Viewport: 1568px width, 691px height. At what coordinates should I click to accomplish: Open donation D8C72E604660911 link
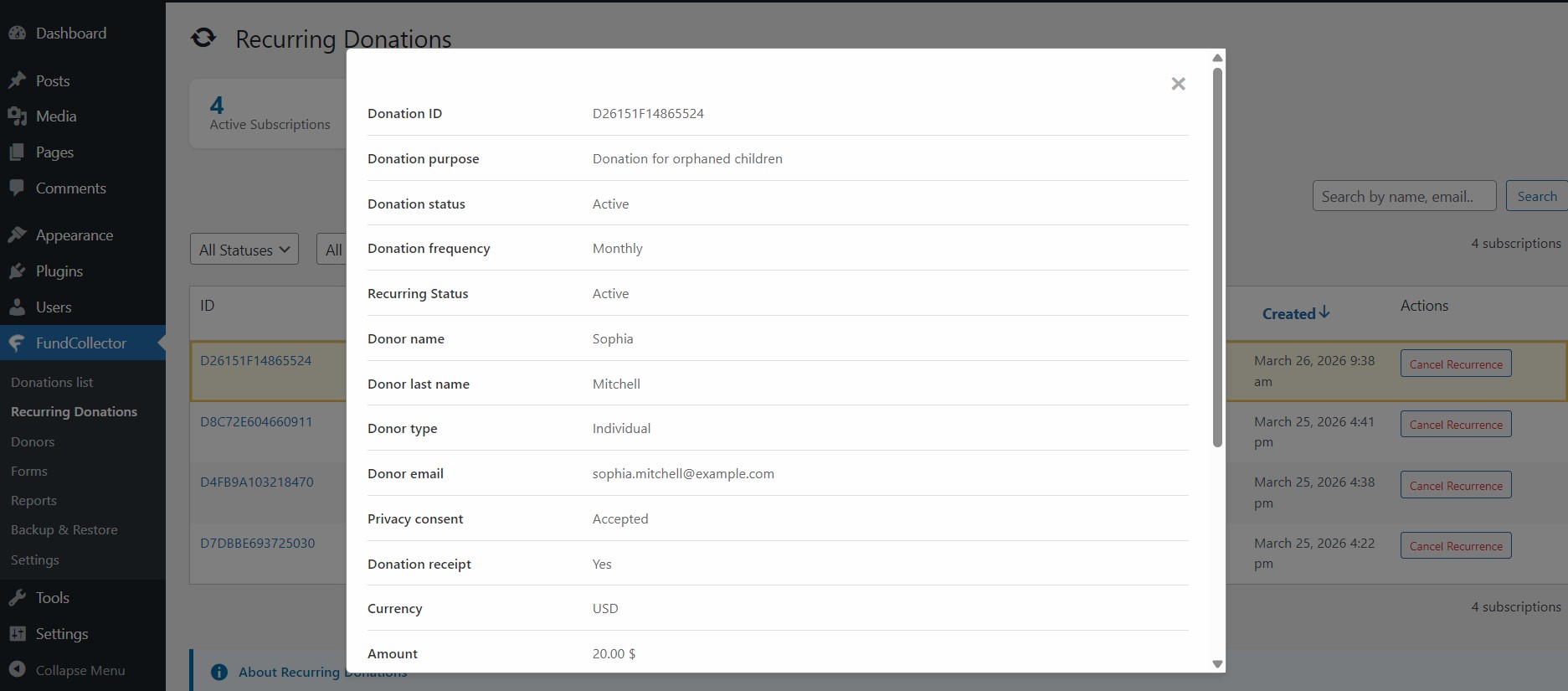pyautogui.click(x=256, y=422)
